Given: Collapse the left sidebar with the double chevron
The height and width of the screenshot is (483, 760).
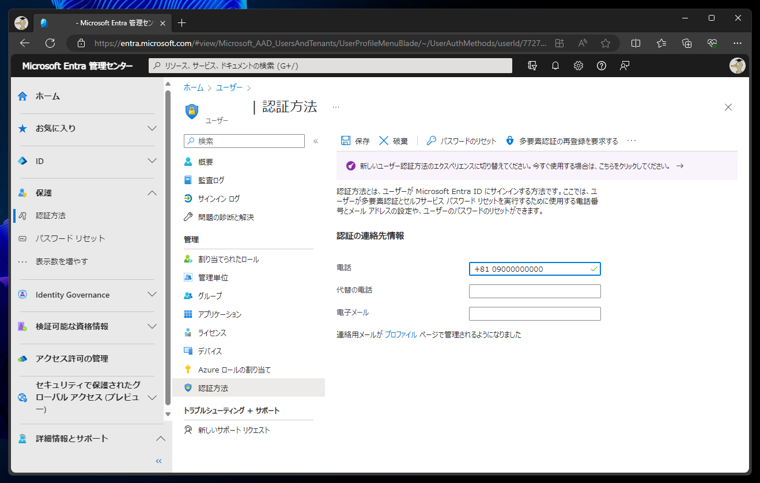Looking at the screenshot, I should click(158, 461).
